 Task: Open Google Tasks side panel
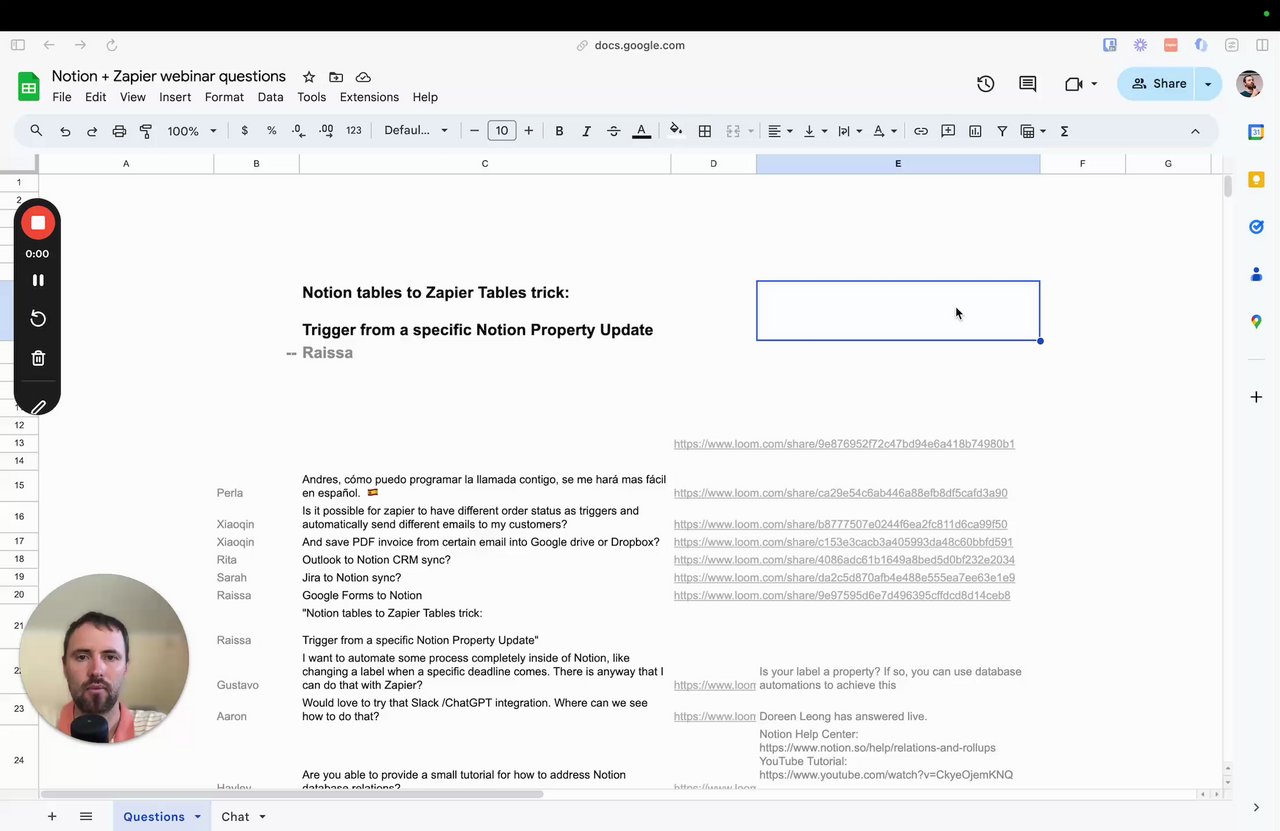tap(1256, 227)
